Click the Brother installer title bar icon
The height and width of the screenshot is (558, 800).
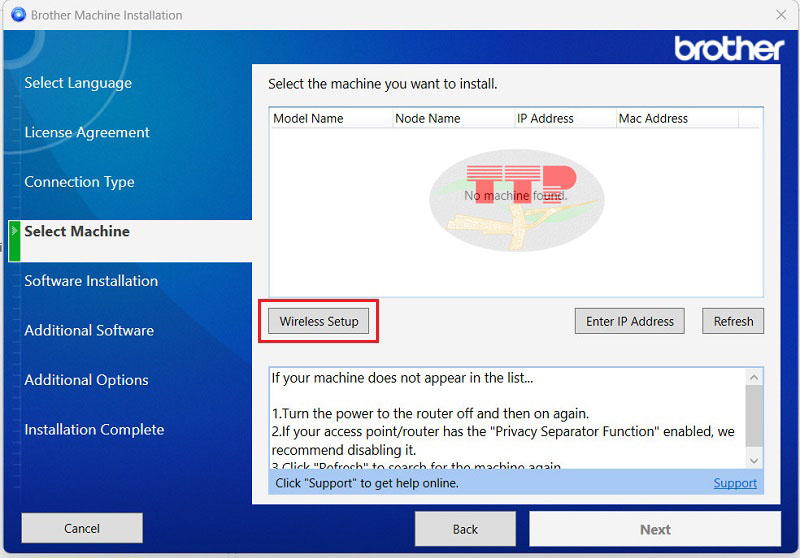pyautogui.click(x=18, y=15)
